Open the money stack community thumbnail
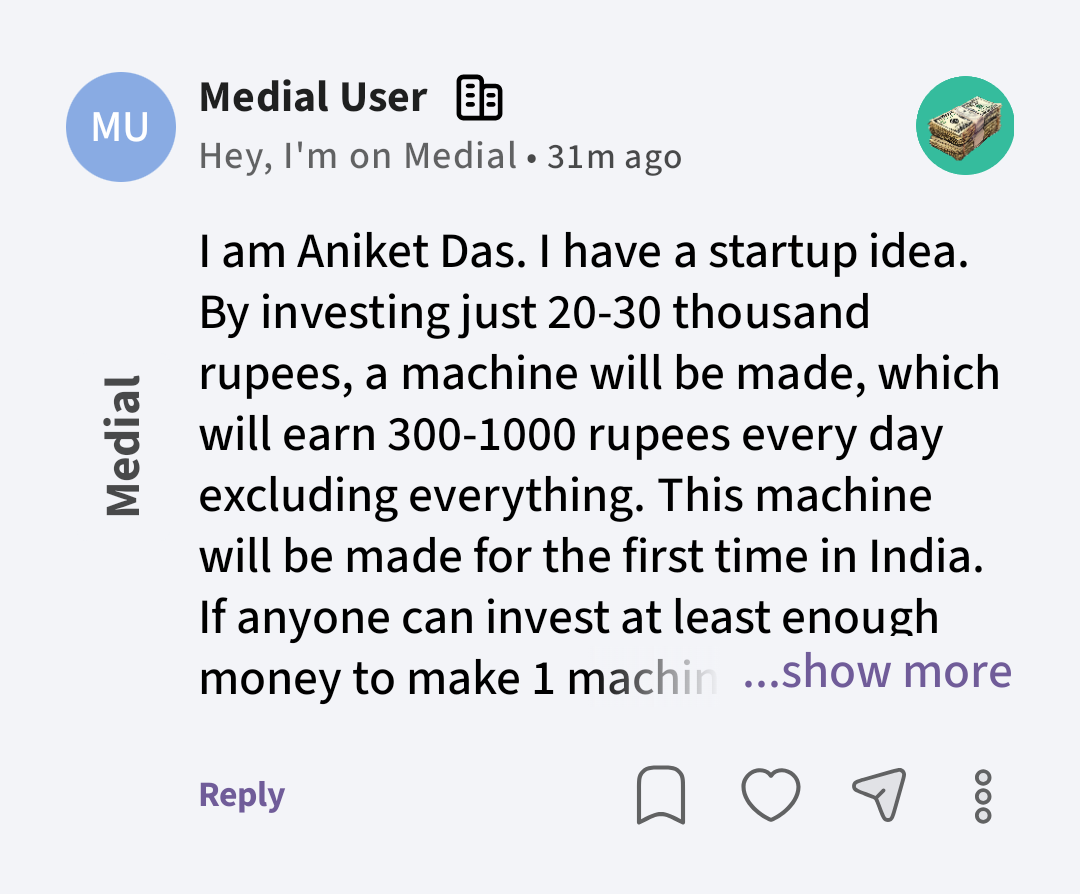This screenshot has height=894, width=1080. coord(965,126)
